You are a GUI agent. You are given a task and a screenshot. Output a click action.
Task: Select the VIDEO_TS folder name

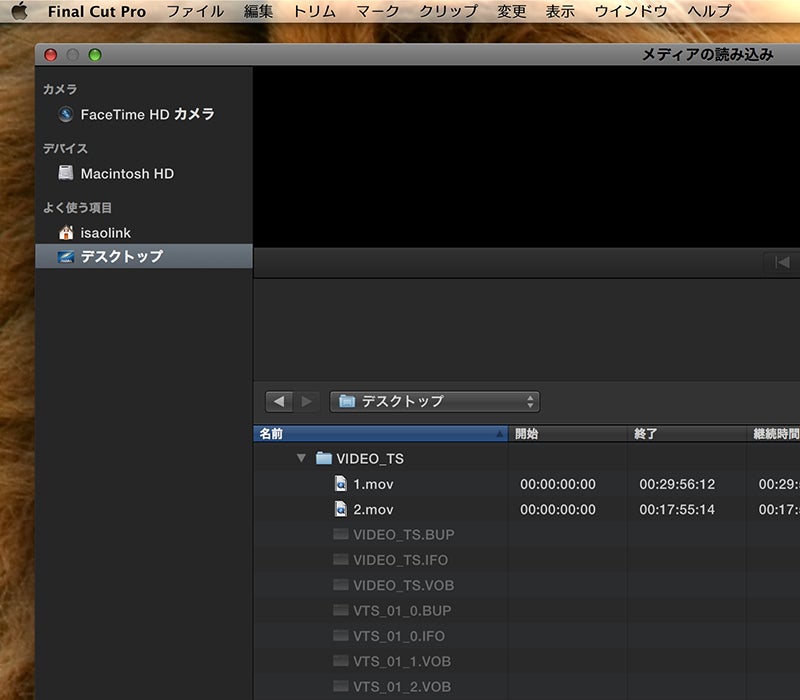[x=370, y=459]
